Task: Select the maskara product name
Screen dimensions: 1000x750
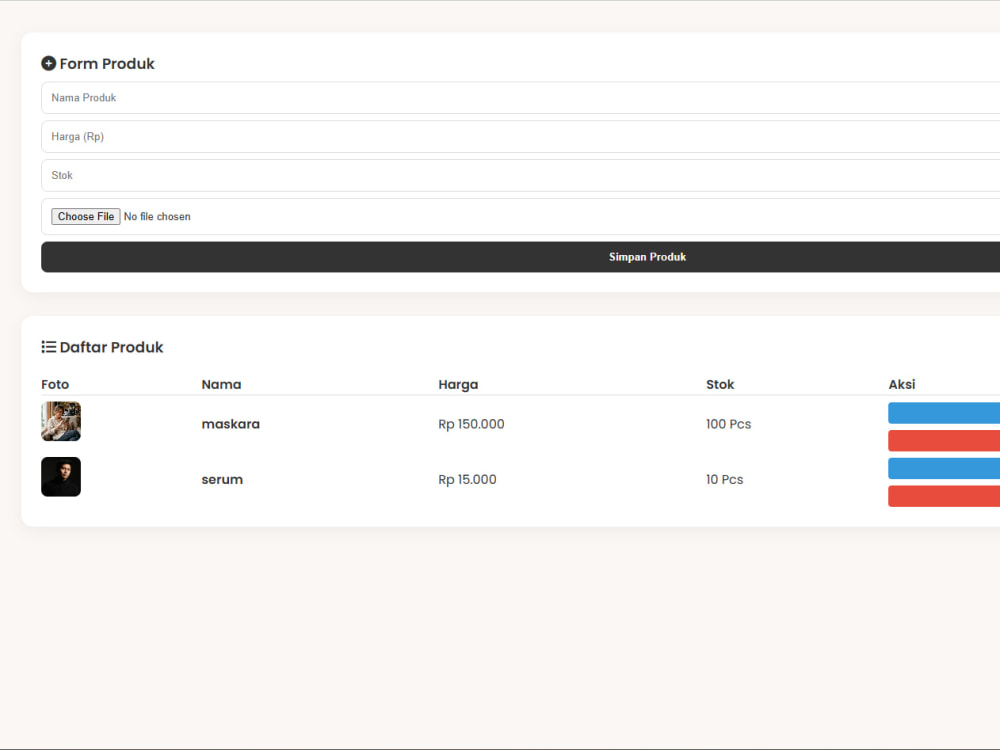Action: 231,424
